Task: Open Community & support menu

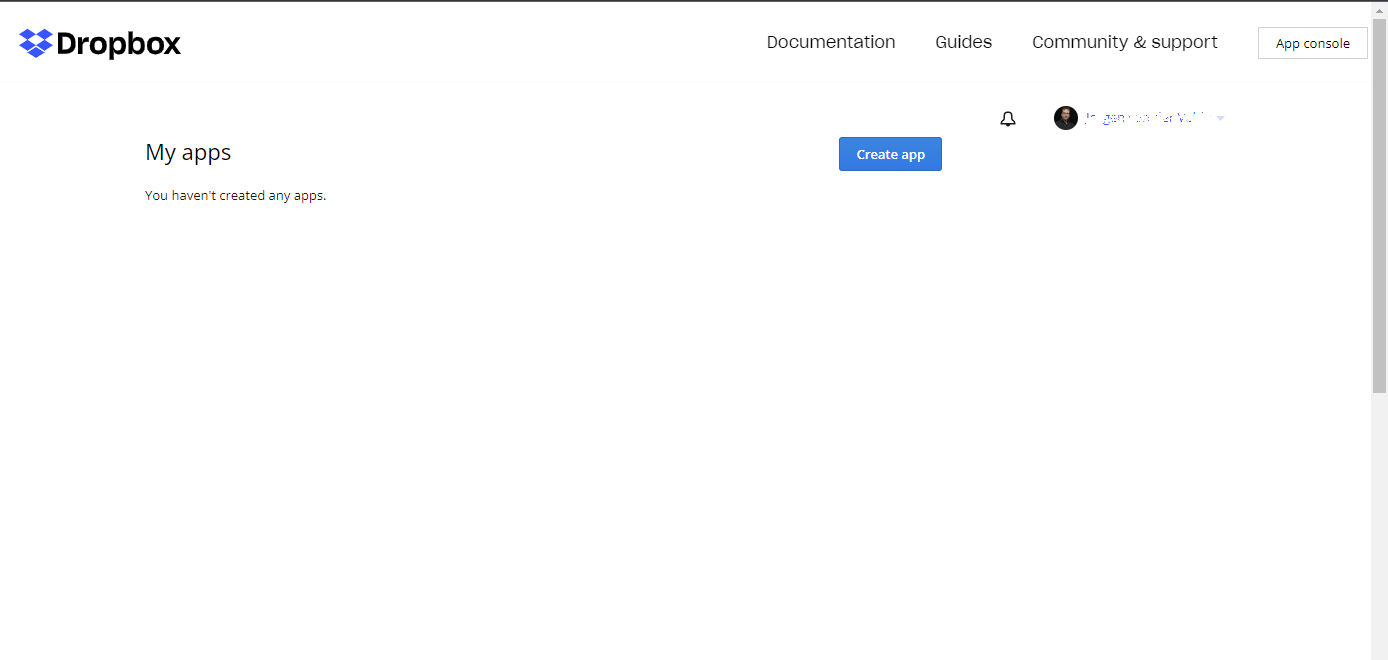Action: [1125, 42]
